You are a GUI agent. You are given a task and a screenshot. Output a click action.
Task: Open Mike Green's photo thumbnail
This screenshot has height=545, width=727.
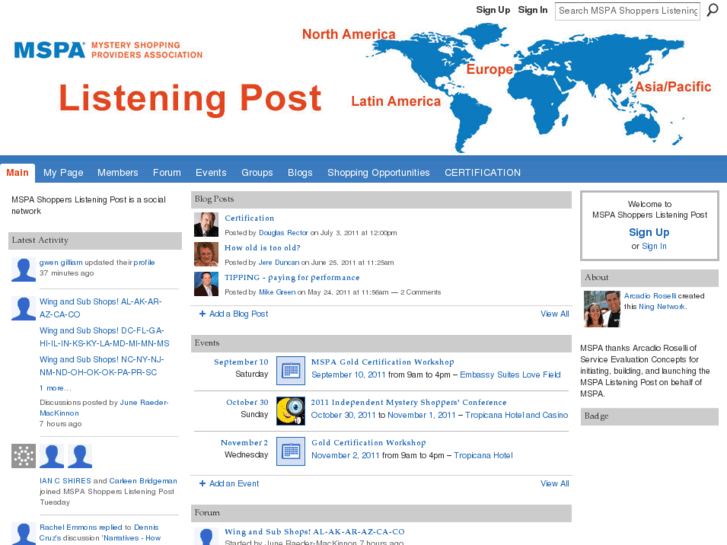pyautogui.click(x=206, y=284)
